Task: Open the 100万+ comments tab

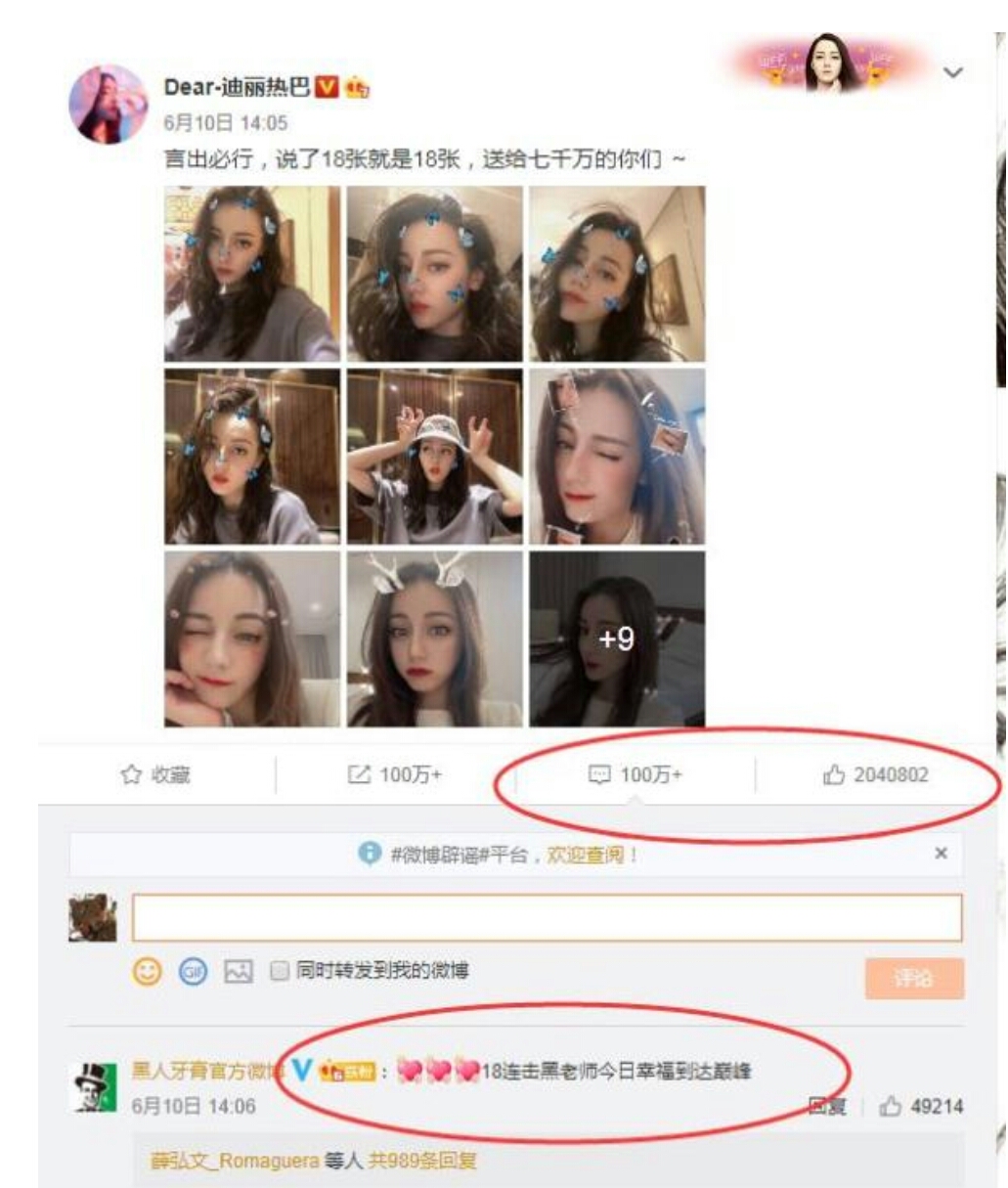Action: coord(635,775)
